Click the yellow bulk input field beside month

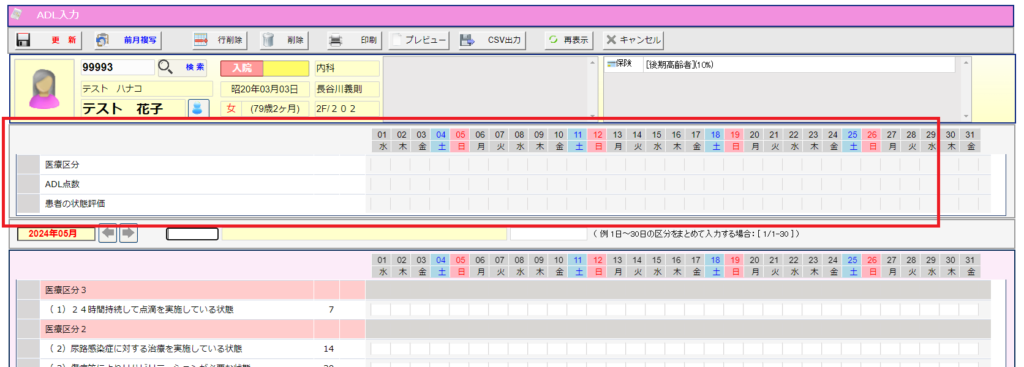click(x=364, y=234)
